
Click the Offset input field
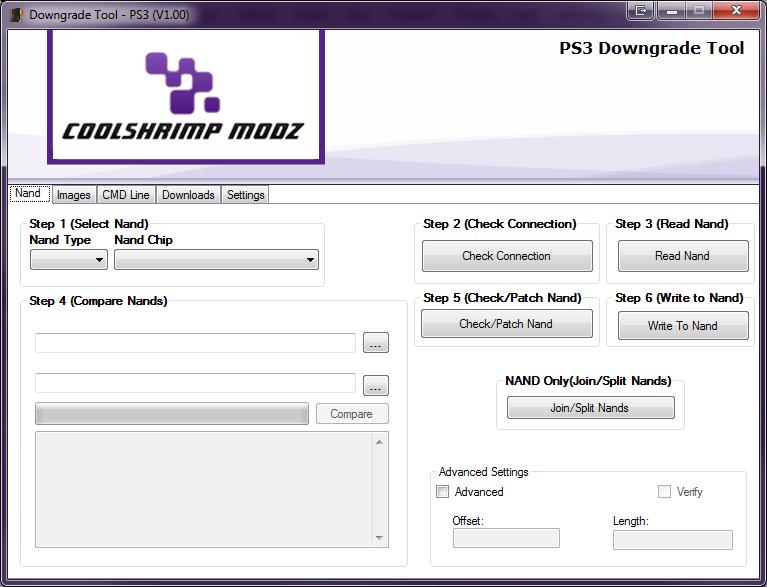click(506, 538)
